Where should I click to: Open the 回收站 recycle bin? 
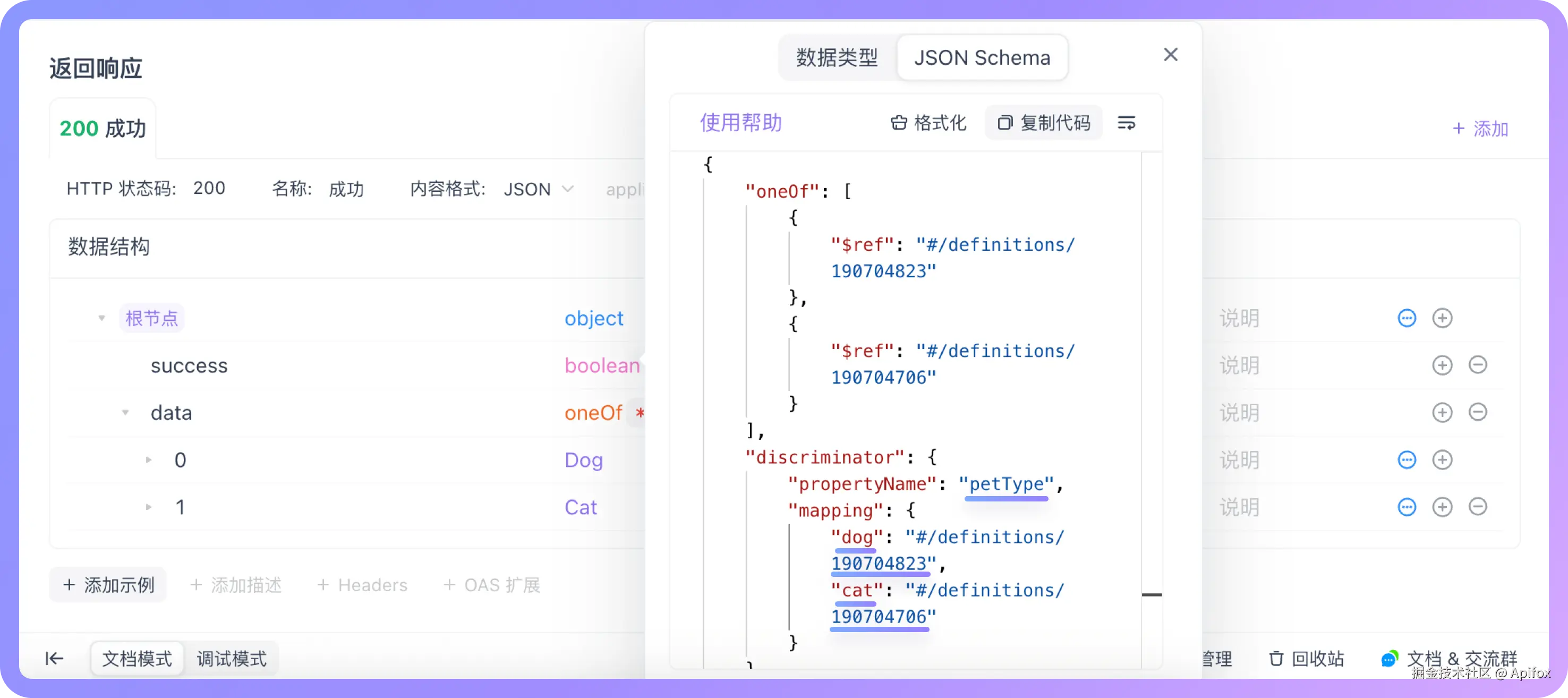(1306, 659)
